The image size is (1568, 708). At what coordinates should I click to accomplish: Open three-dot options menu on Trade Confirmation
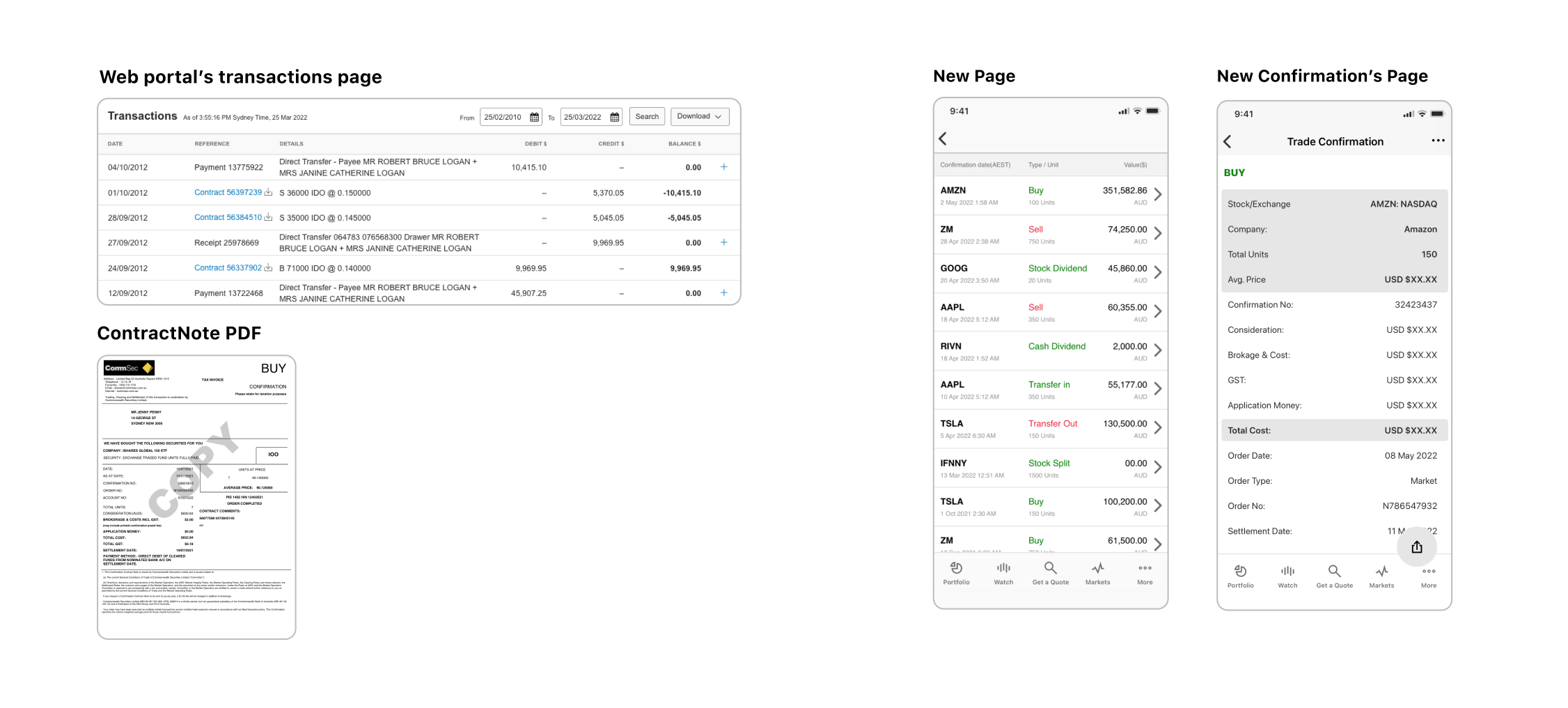click(x=1438, y=141)
